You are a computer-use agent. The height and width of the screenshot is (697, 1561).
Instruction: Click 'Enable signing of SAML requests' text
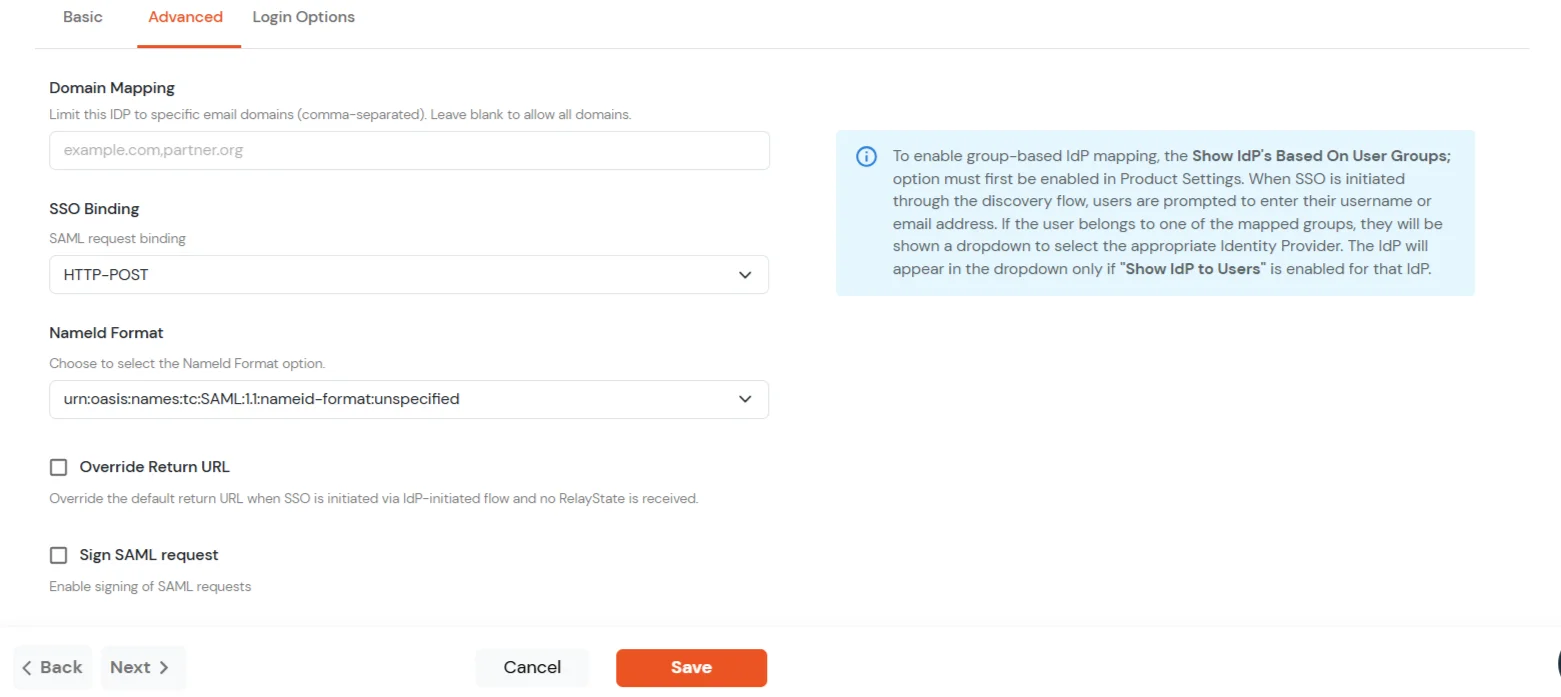point(150,586)
